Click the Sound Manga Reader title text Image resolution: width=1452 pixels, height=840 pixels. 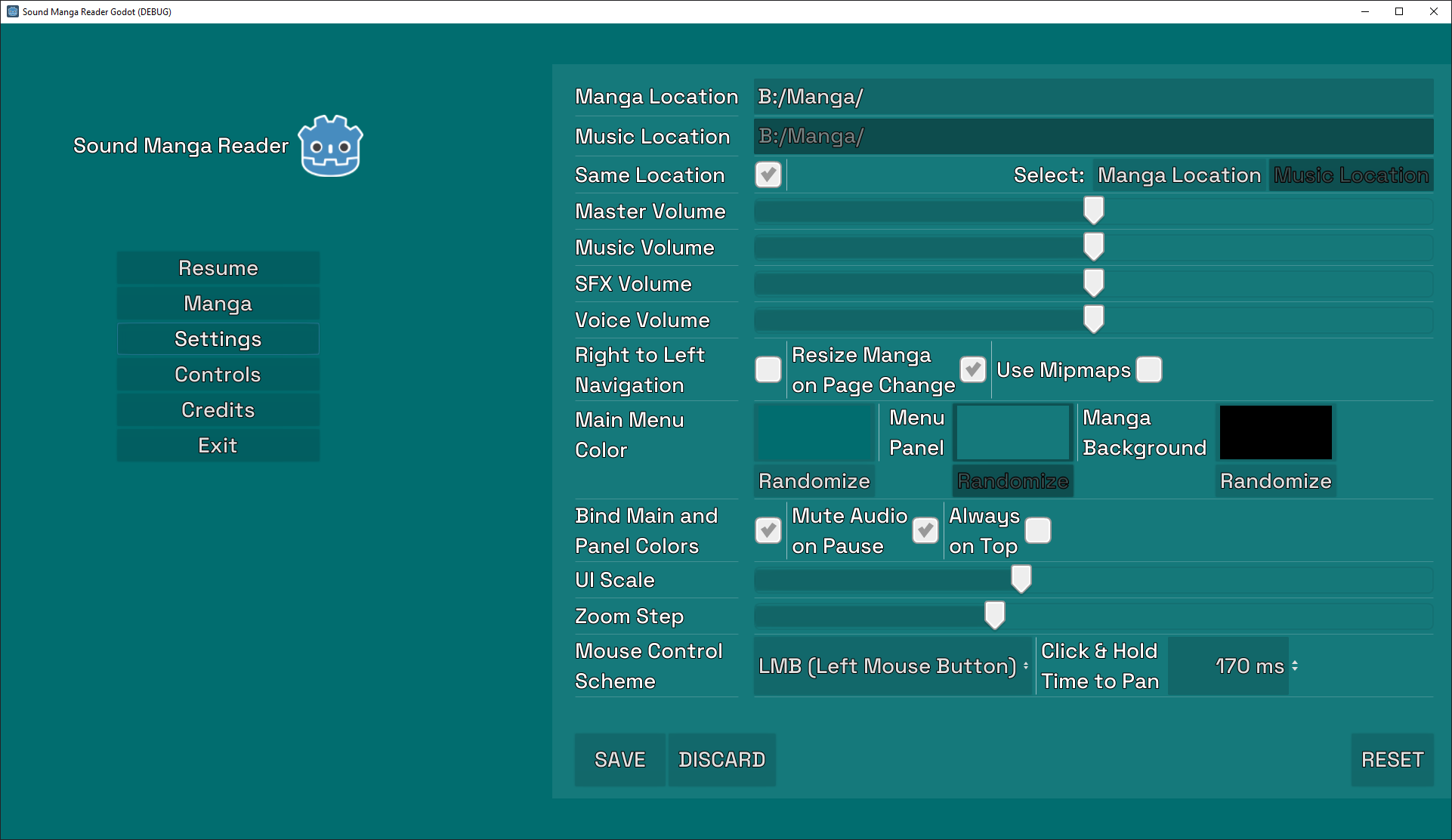tap(181, 146)
